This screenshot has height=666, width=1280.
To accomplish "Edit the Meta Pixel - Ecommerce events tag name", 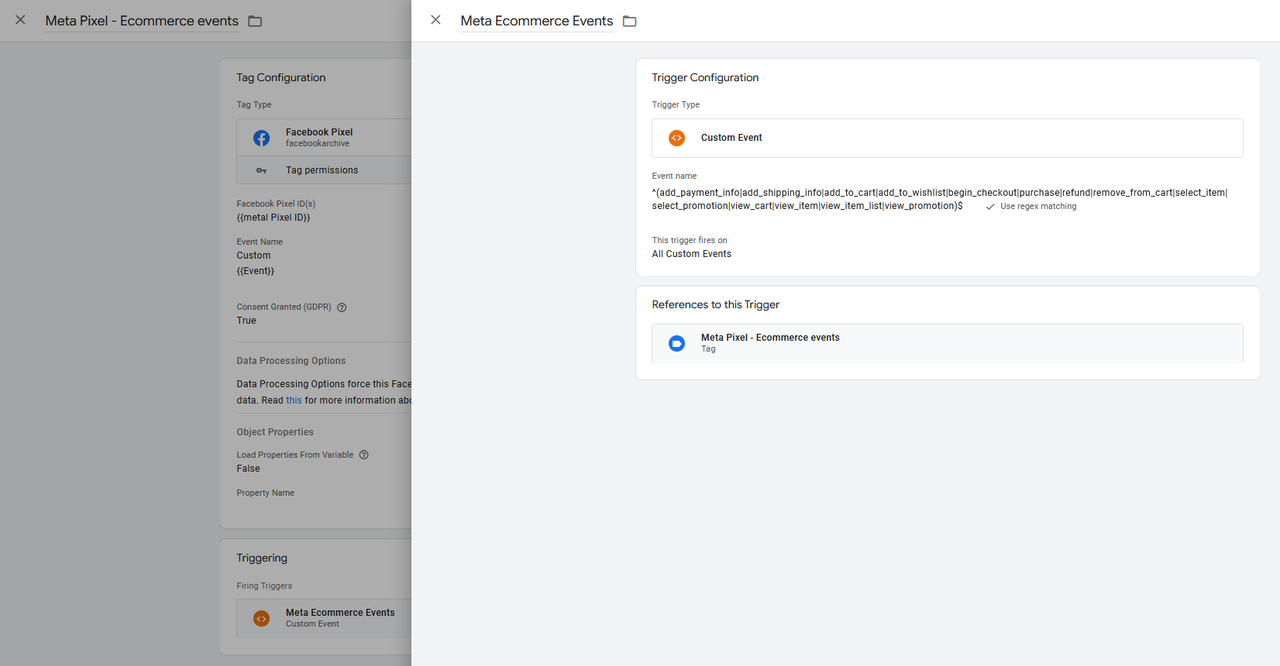I will pyautogui.click(x=142, y=21).
